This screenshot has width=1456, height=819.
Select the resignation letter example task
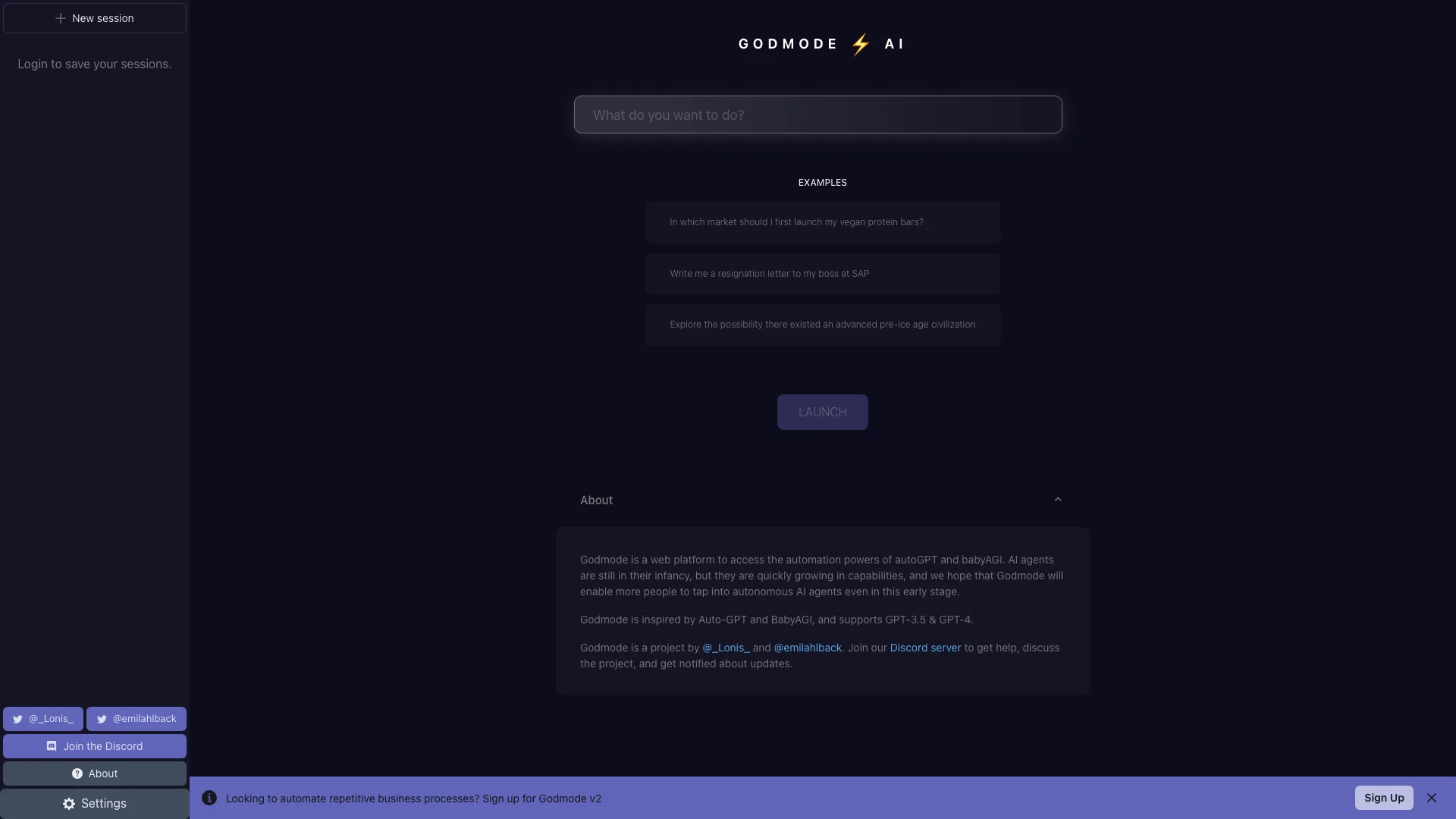coord(822,273)
